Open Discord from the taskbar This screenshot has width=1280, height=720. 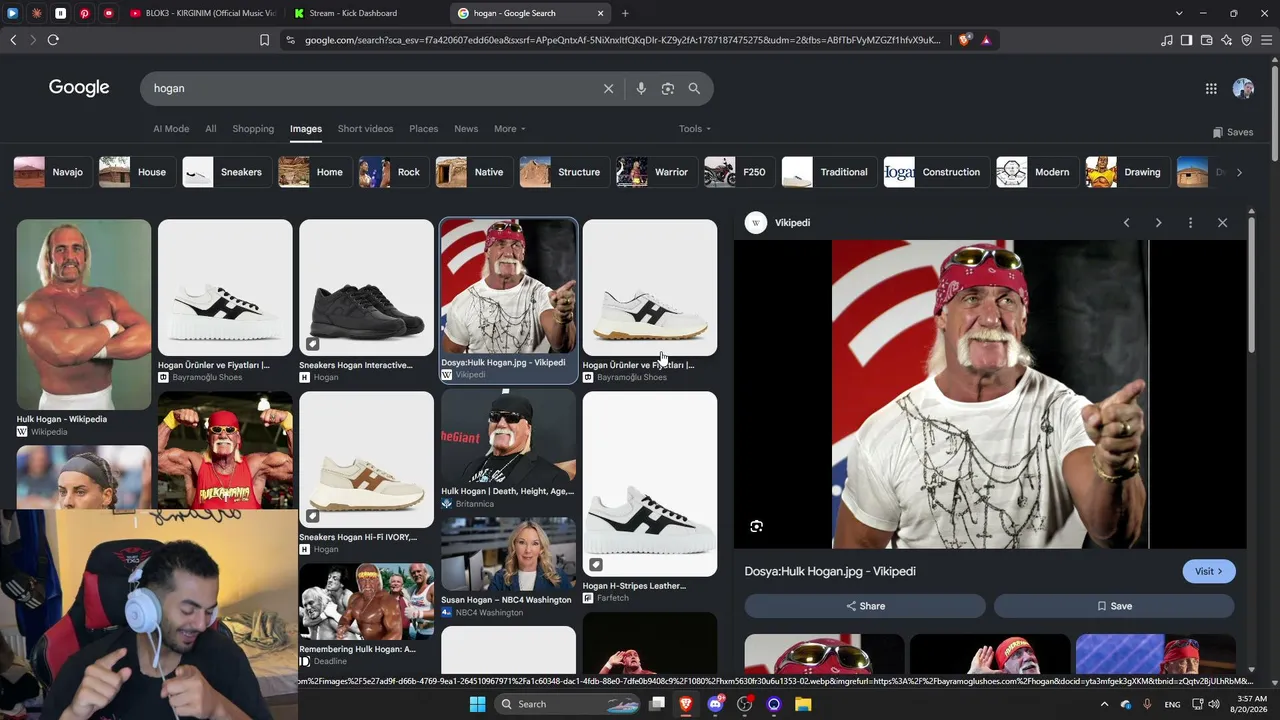715,704
